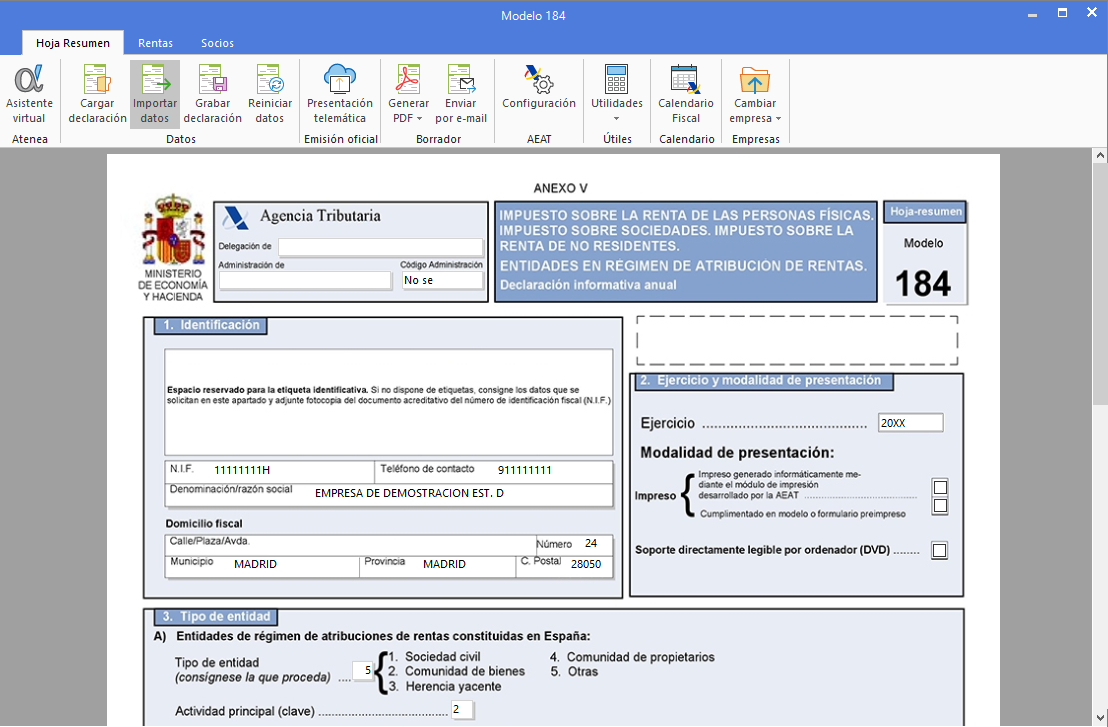Image resolution: width=1108 pixels, height=727 pixels.
Task: Click the Ejercicio year field
Action: [910, 423]
